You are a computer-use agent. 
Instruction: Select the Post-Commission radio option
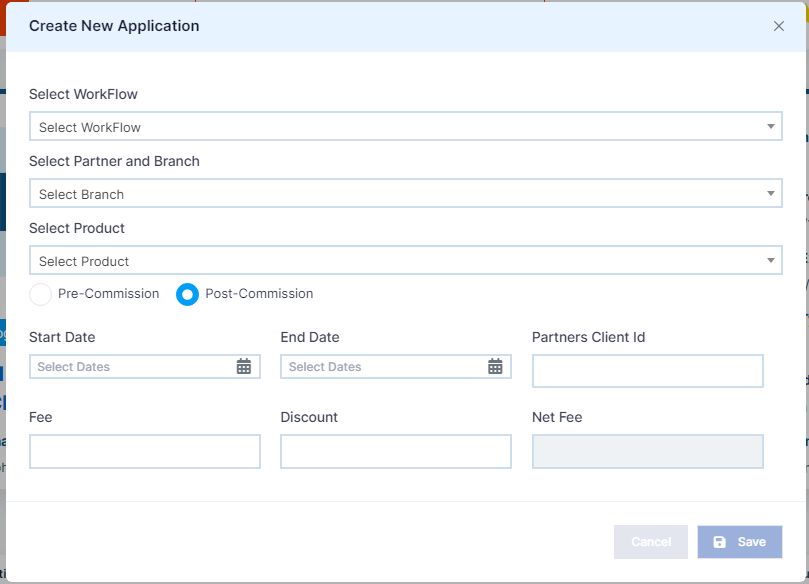pyautogui.click(x=187, y=294)
